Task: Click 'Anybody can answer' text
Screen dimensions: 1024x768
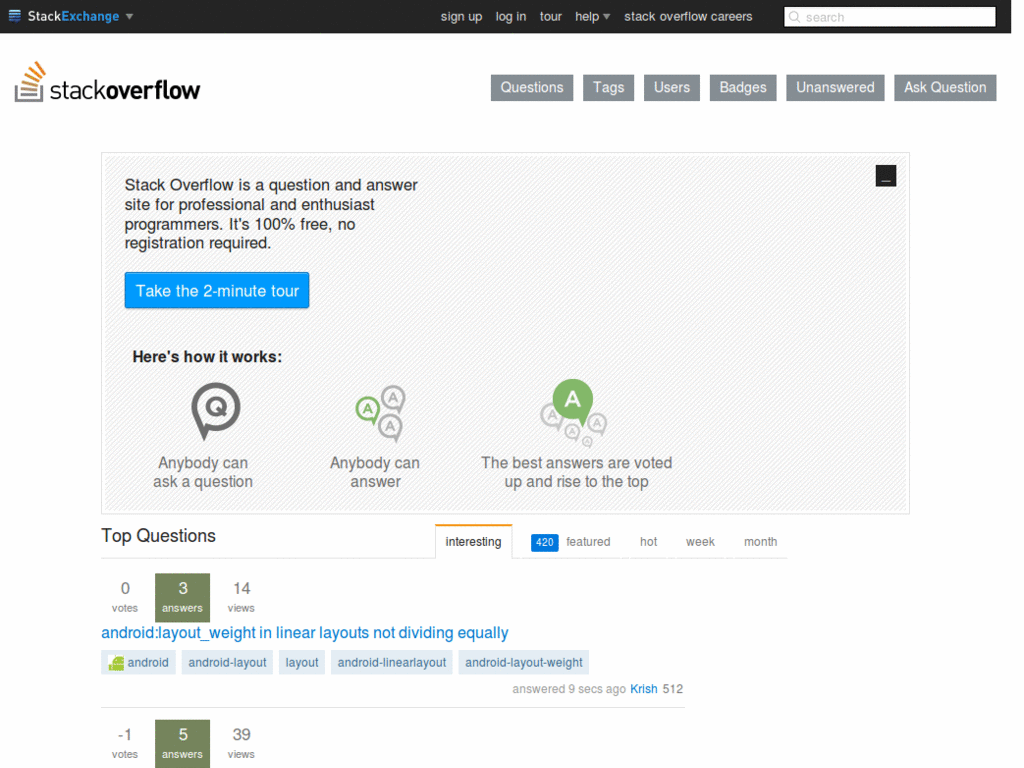Action: click(x=375, y=472)
